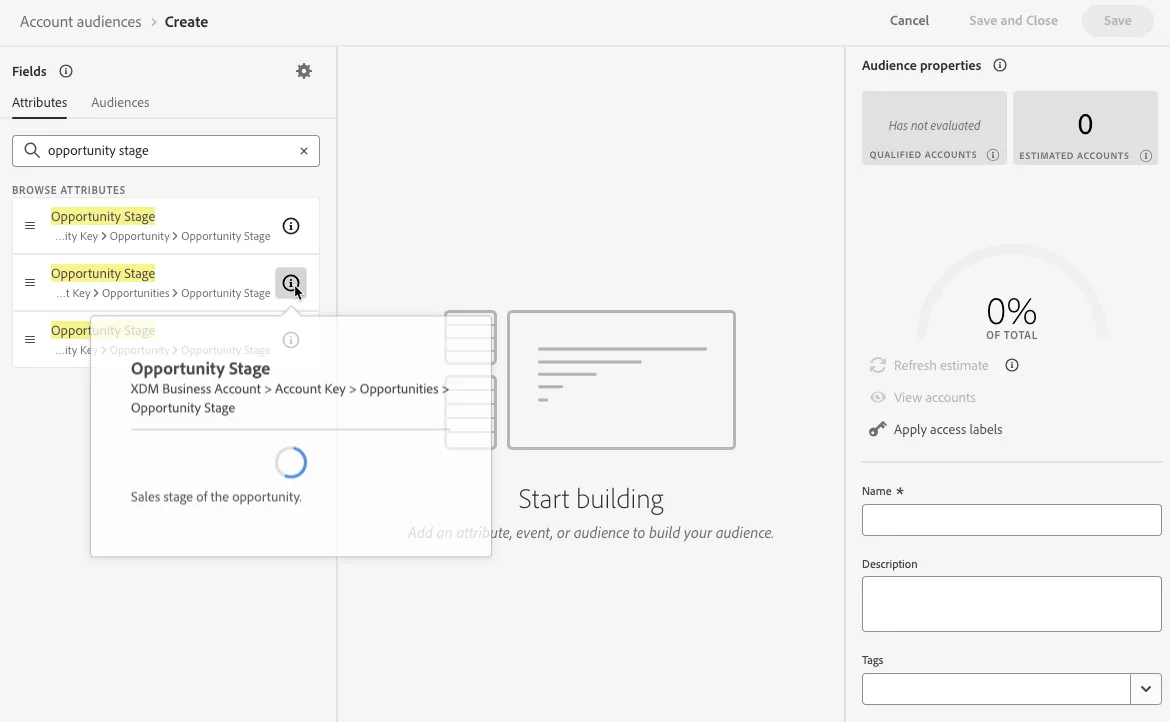Click the 'Sales stage of the opportunity.' text
The image size is (1170, 722).
(216, 497)
